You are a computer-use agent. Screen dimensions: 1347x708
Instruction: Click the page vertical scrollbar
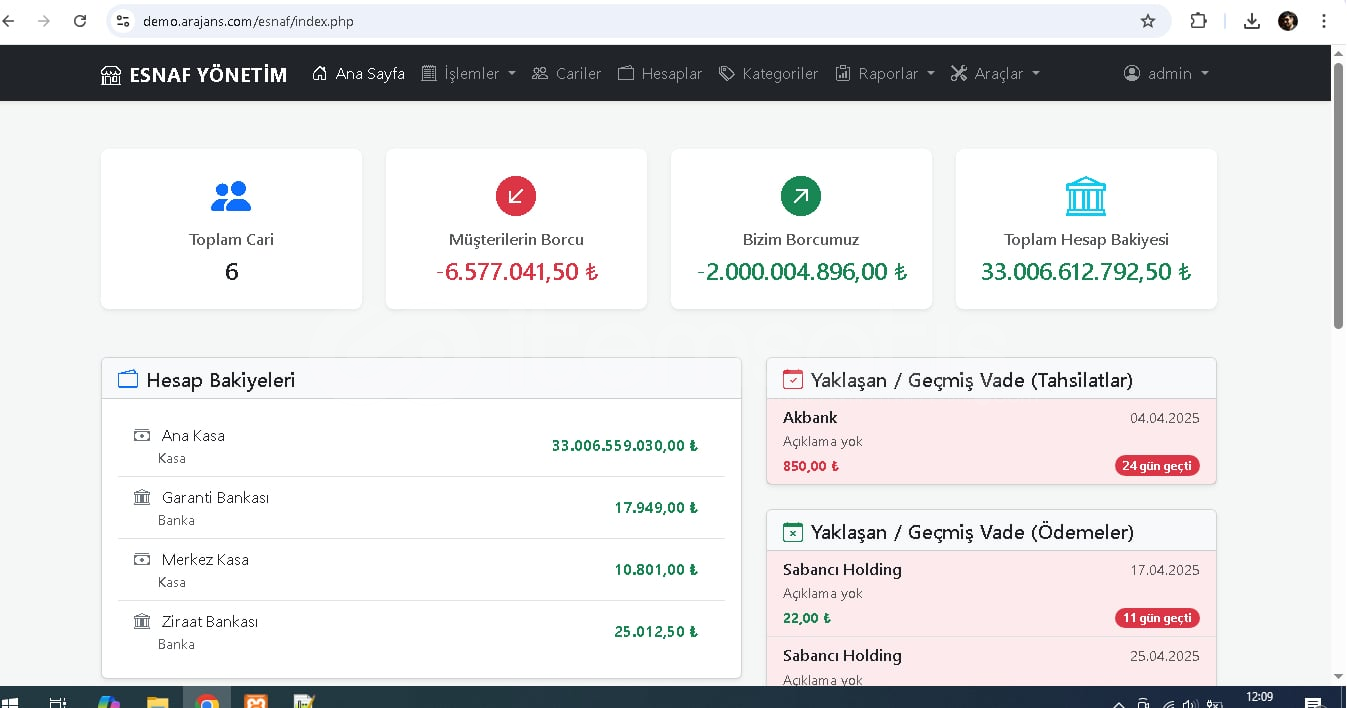[x=1339, y=195]
